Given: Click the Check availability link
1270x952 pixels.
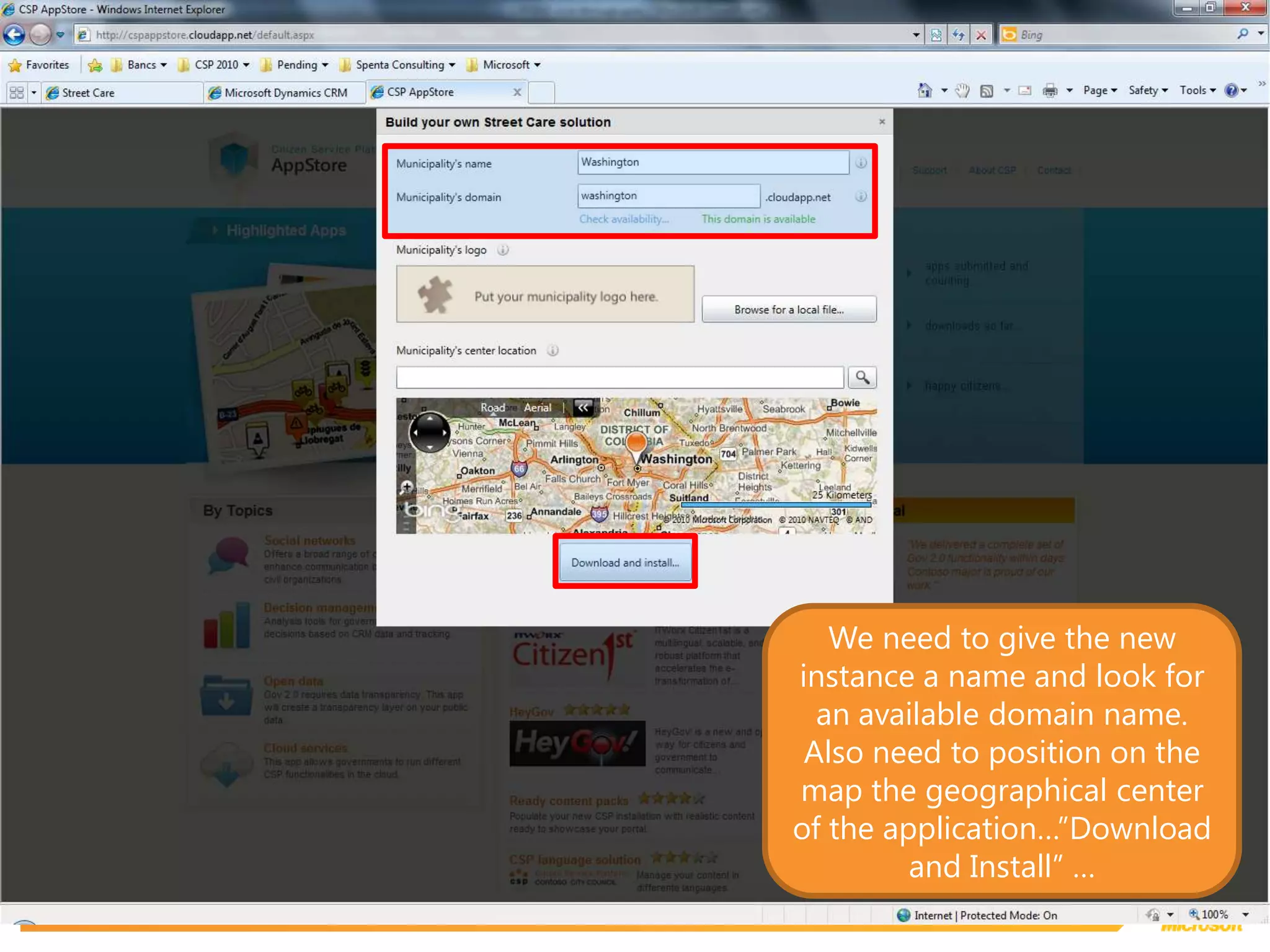Looking at the screenshot, I should tap(624, 219).
